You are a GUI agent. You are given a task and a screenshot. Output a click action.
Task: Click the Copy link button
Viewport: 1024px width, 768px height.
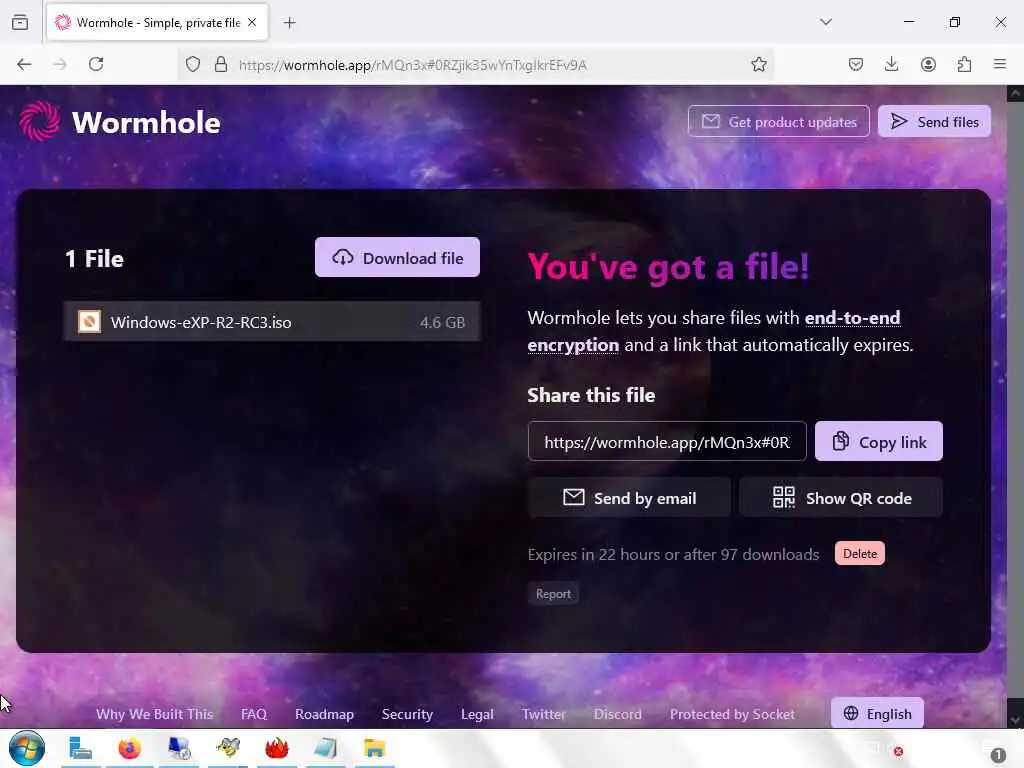point(878,441)
